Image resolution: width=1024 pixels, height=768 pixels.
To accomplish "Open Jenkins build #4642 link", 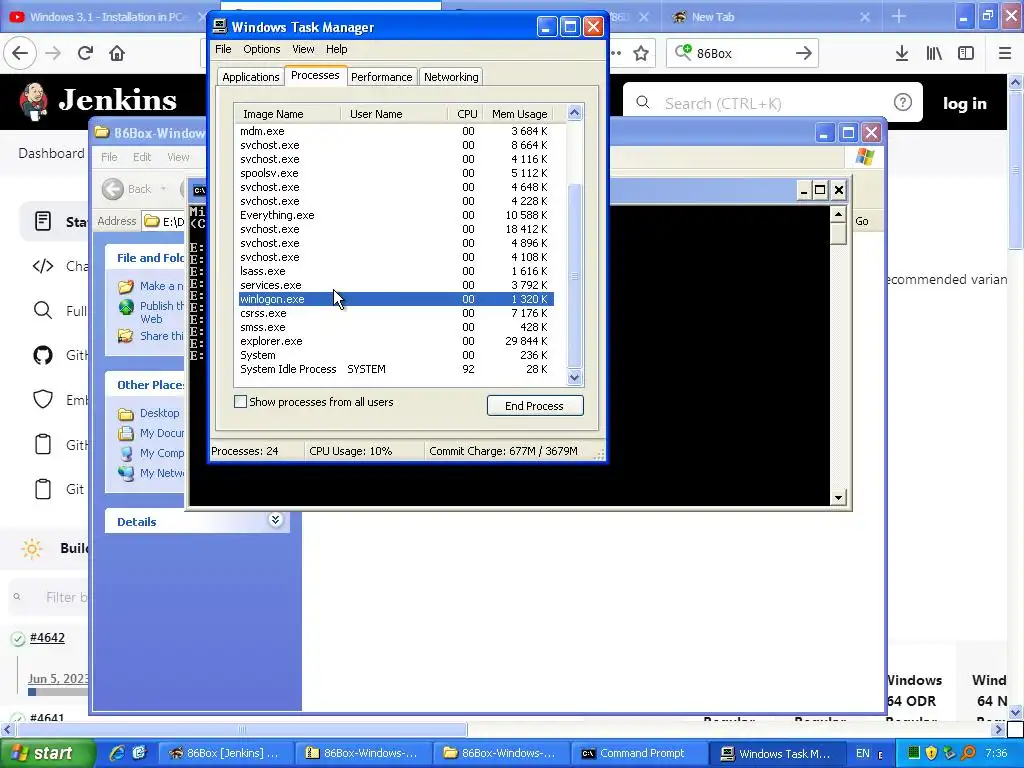I will tap(47, 637).
